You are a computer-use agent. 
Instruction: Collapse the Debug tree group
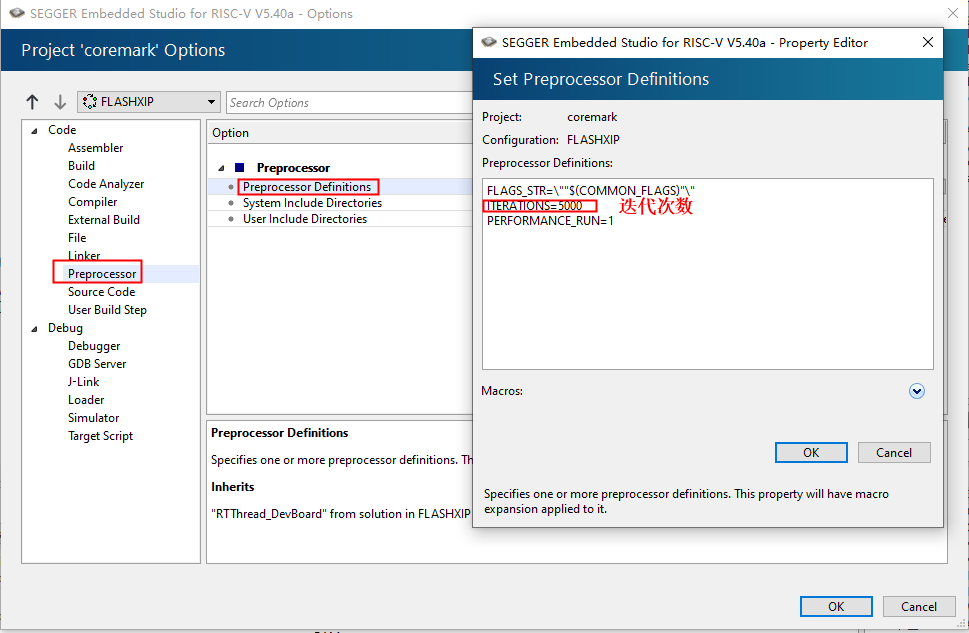click(x=35, y=328)
